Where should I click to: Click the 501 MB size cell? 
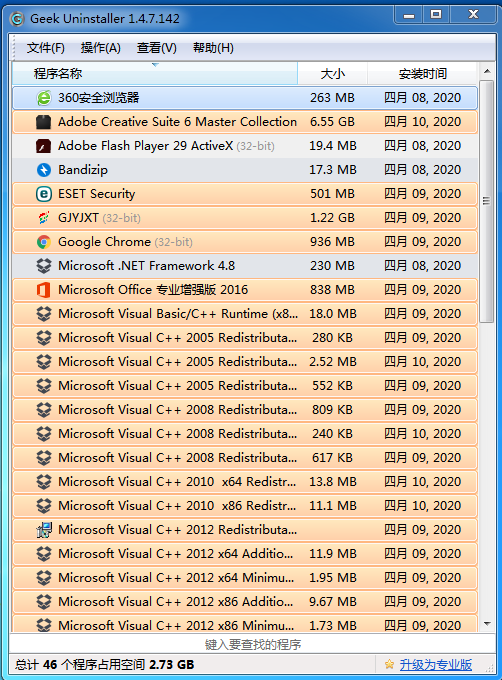(332, 194)
